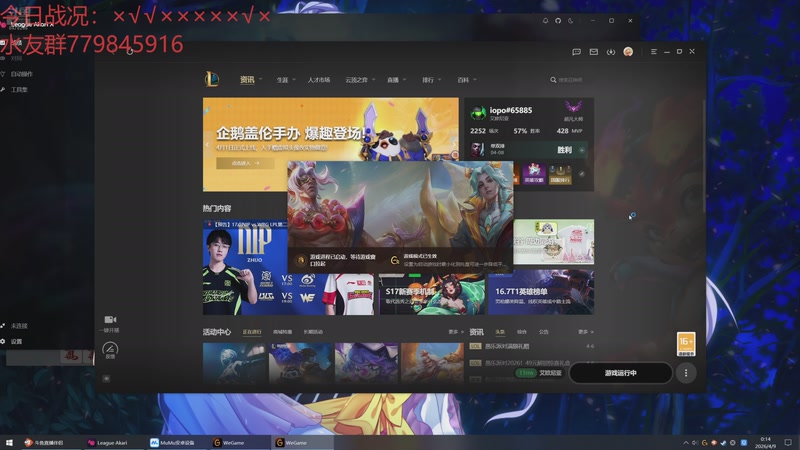Expand the 资讯 nav dropdown arrow
800x450 pixels.
[x=261, y=79]
